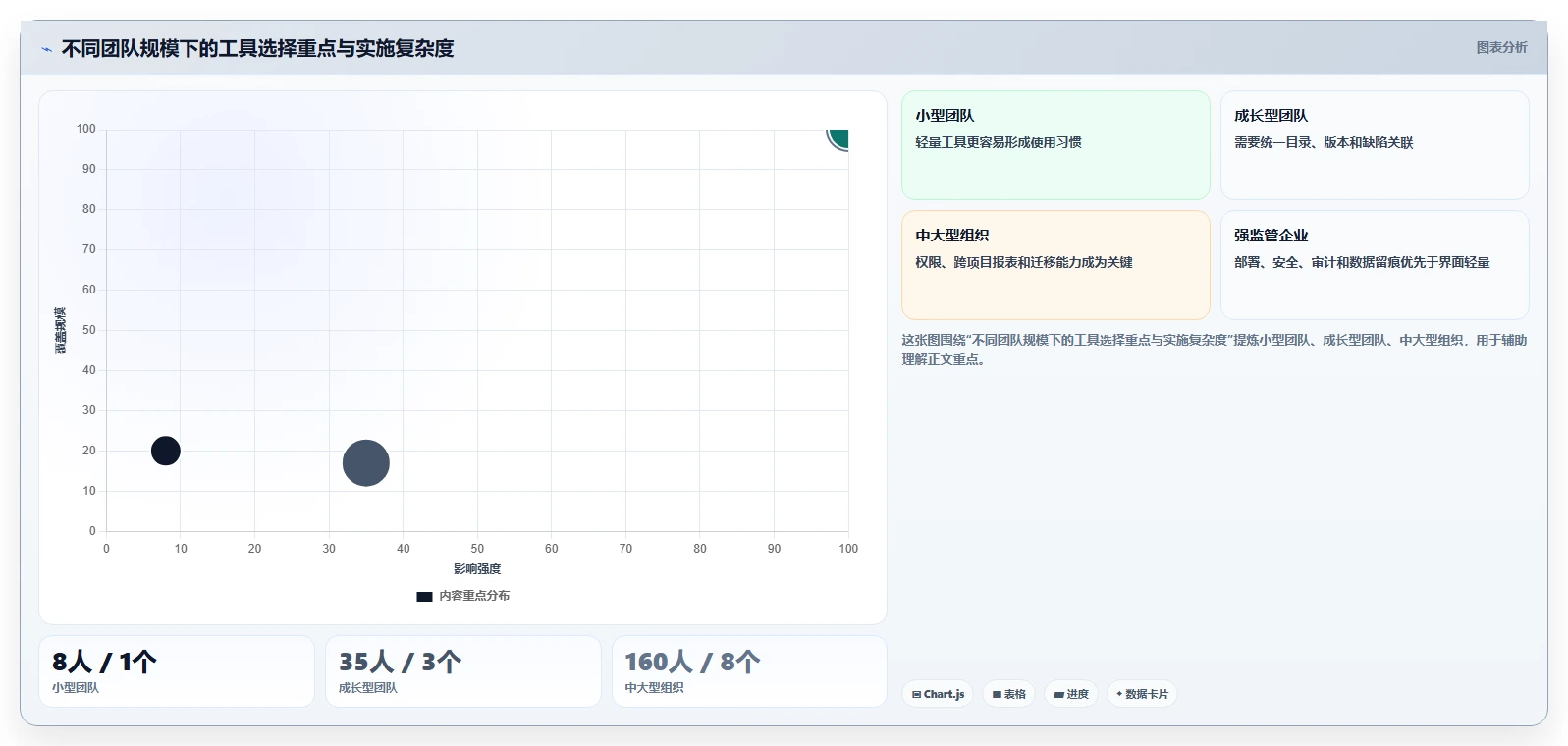Click the 图表分析 label in header
The height and width of the screenshot is (746, 1568).
point(1501,47)
